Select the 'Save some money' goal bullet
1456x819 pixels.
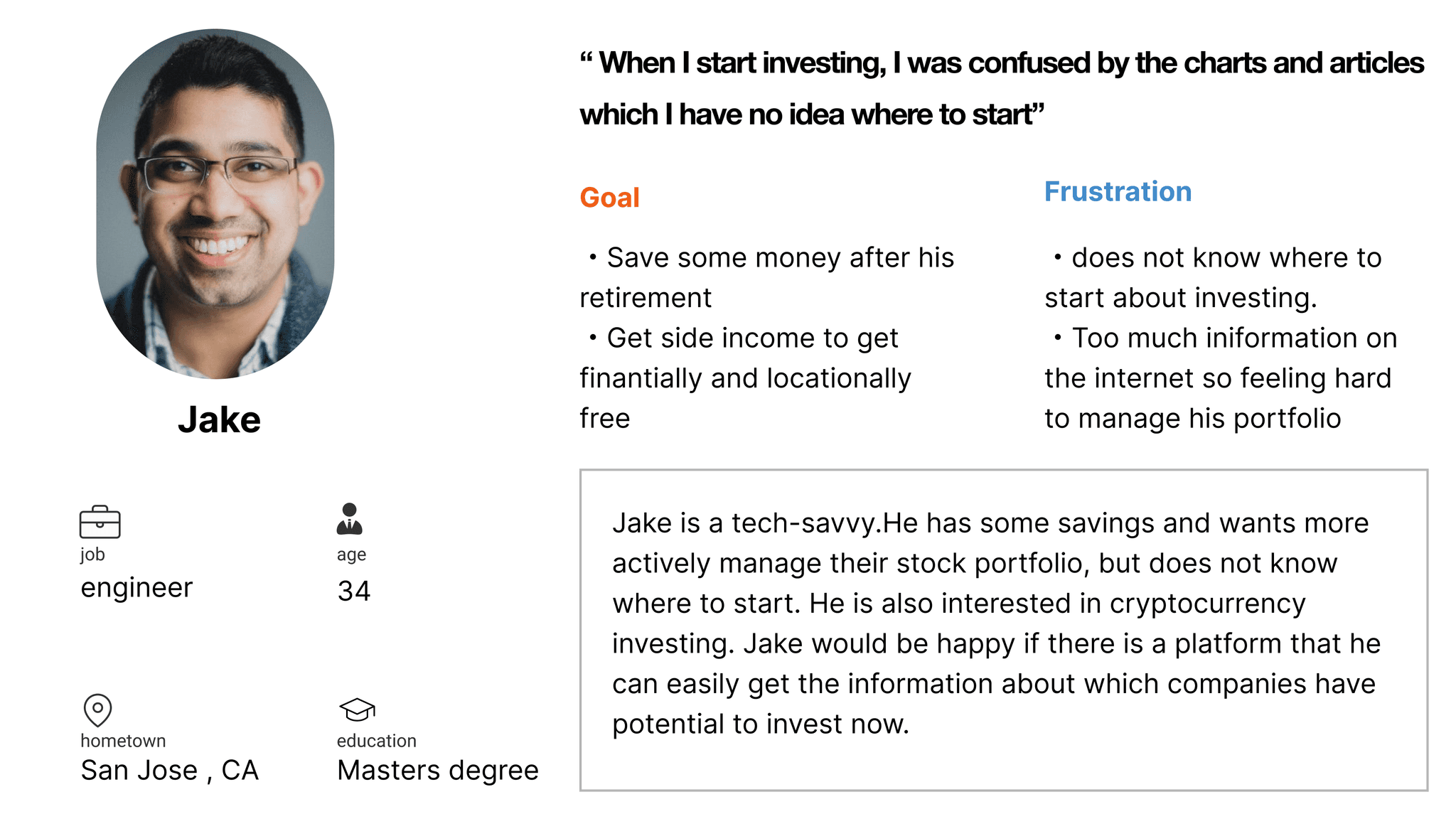767,277
